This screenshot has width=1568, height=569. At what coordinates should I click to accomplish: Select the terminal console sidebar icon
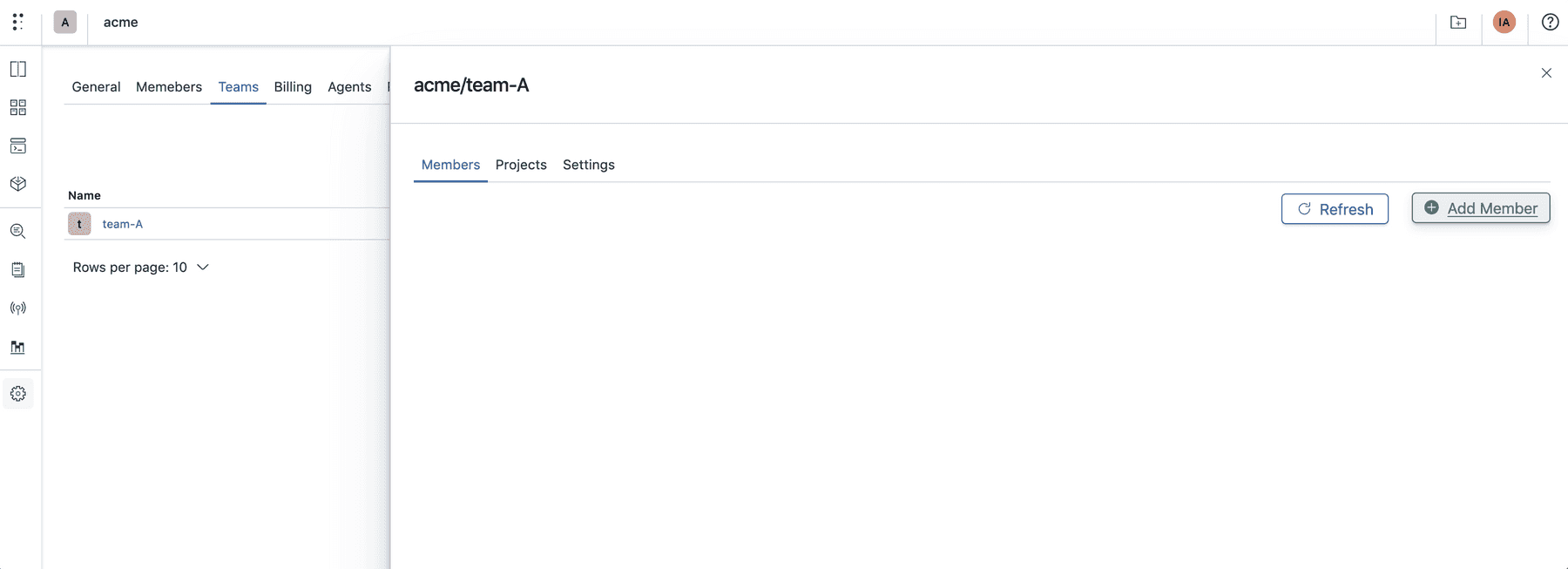(17, 146)
